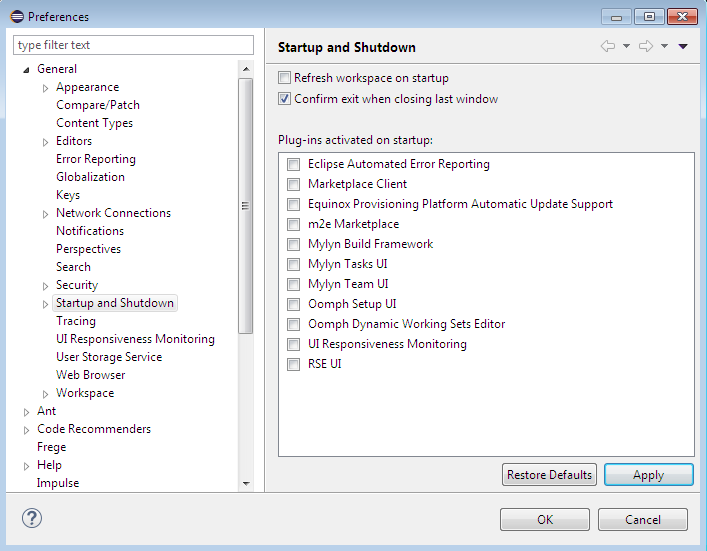Image resolution: width=707 pixels, height=551 pixels.
Task: Open User Storage Service page
Action: pyautogui.click(x=109, y=357)
